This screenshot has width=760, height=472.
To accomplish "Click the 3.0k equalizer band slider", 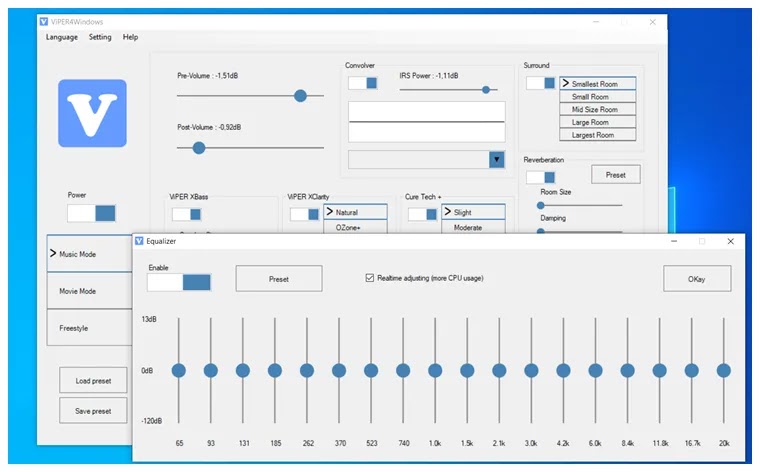I will point(531,371).
